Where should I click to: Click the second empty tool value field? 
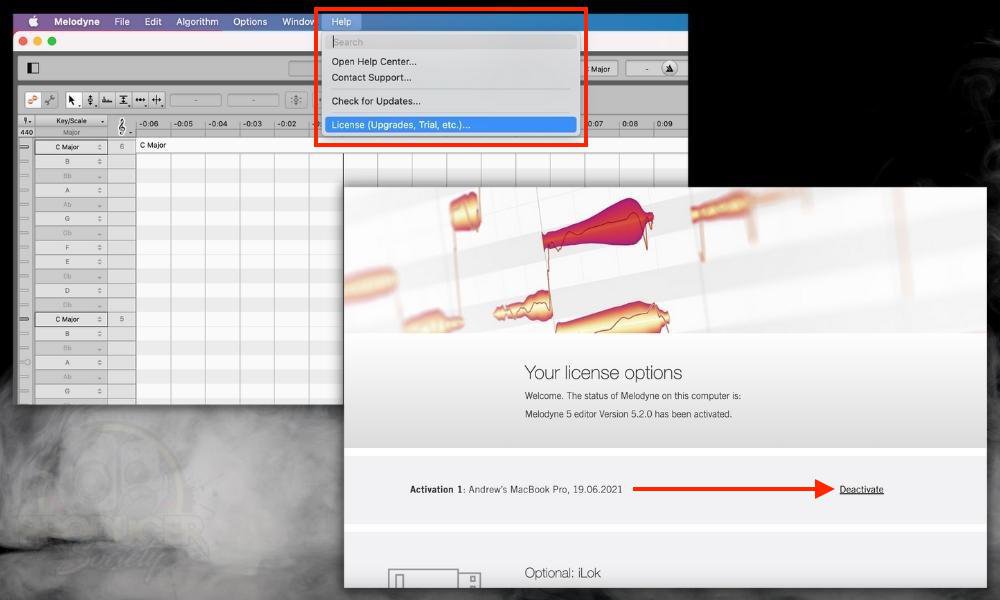[x=253, y=100]
